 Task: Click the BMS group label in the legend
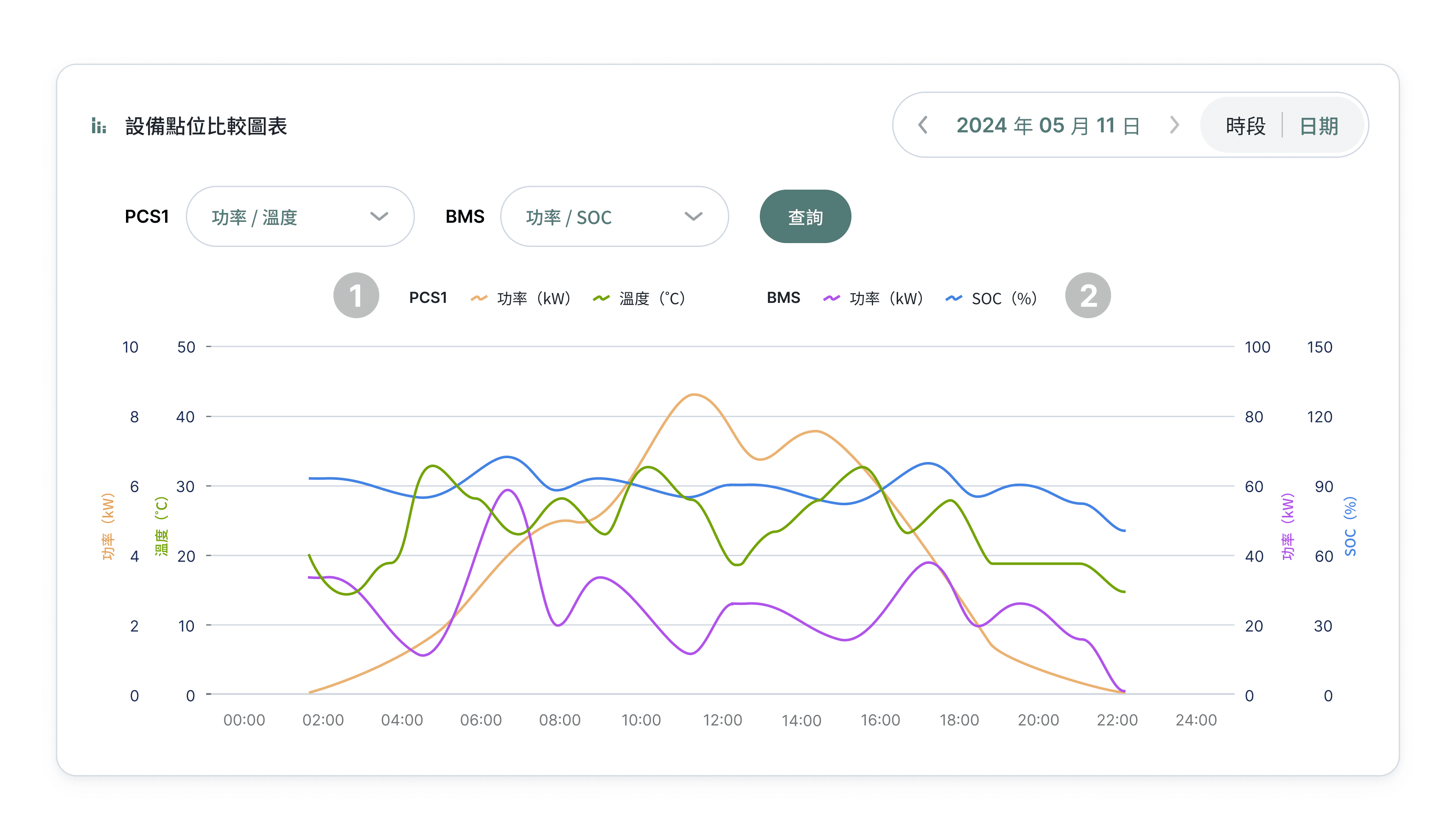(x=784, y=298)
